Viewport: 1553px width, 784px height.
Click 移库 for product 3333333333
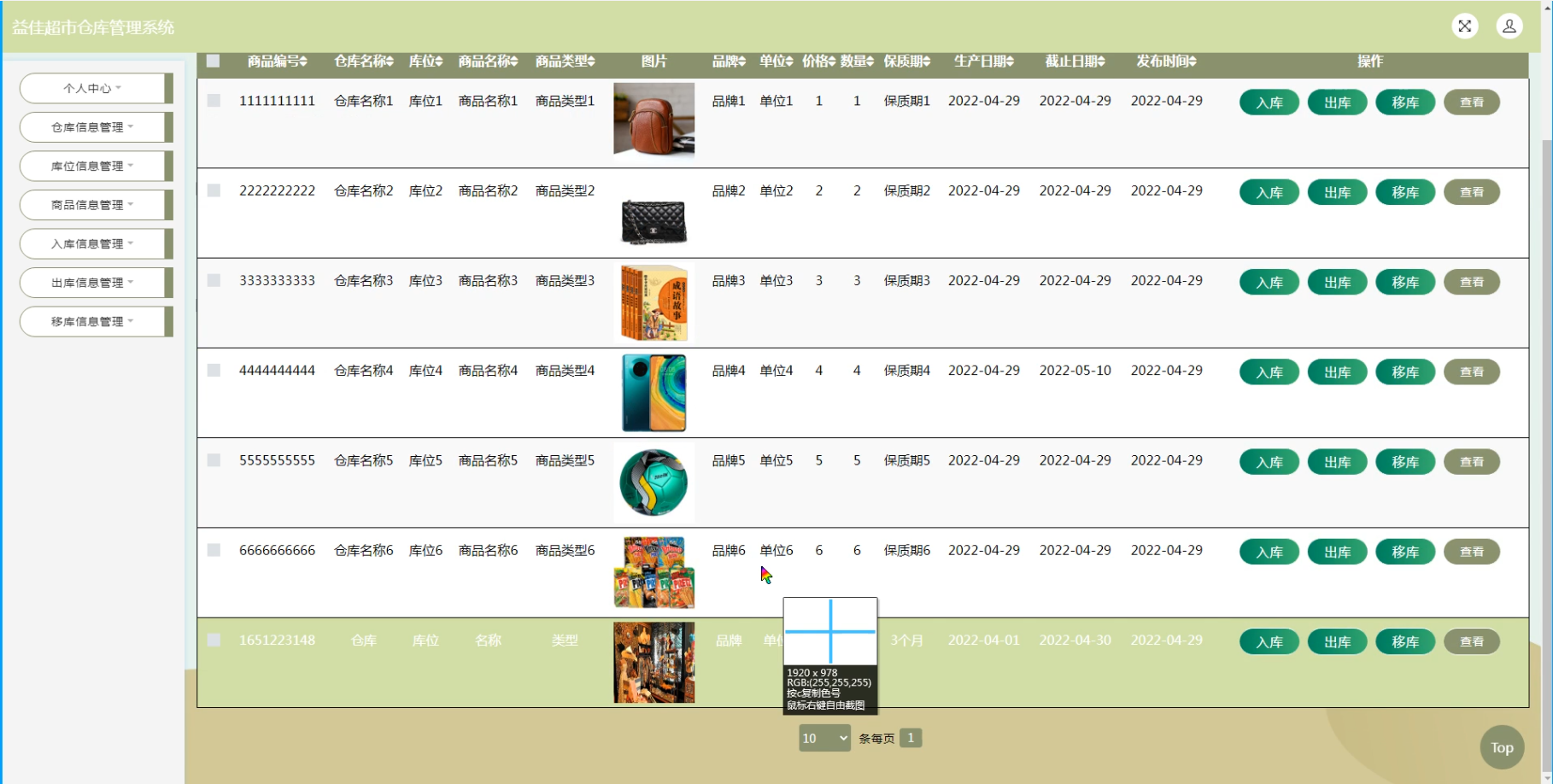(x=1405, y=282)
